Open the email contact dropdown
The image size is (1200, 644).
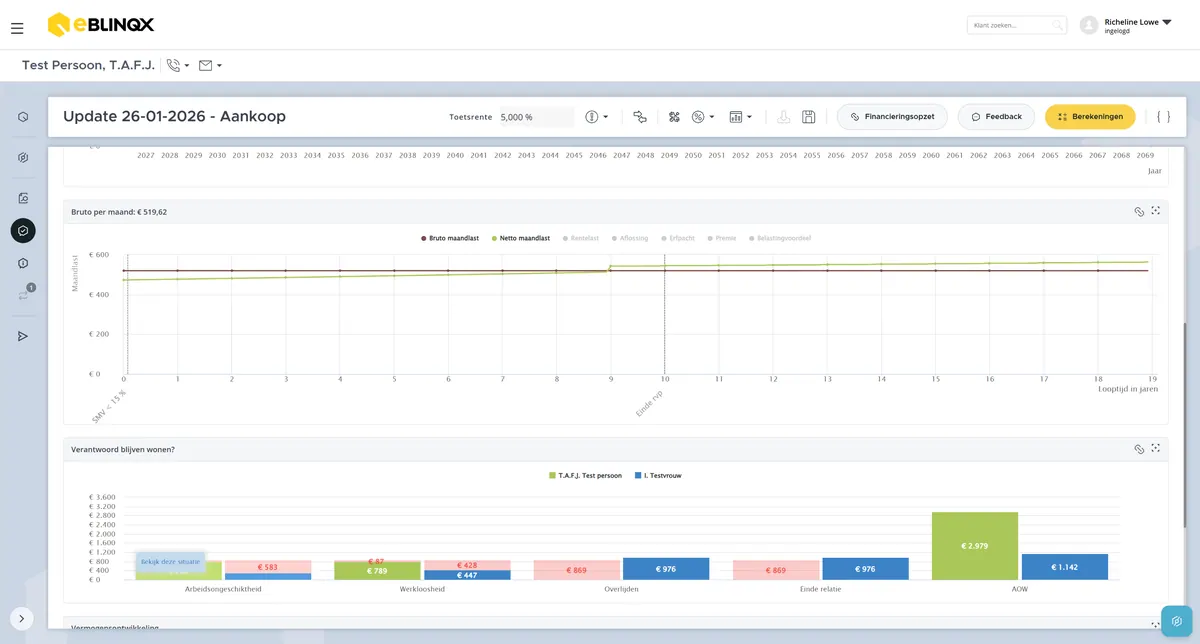210,66
